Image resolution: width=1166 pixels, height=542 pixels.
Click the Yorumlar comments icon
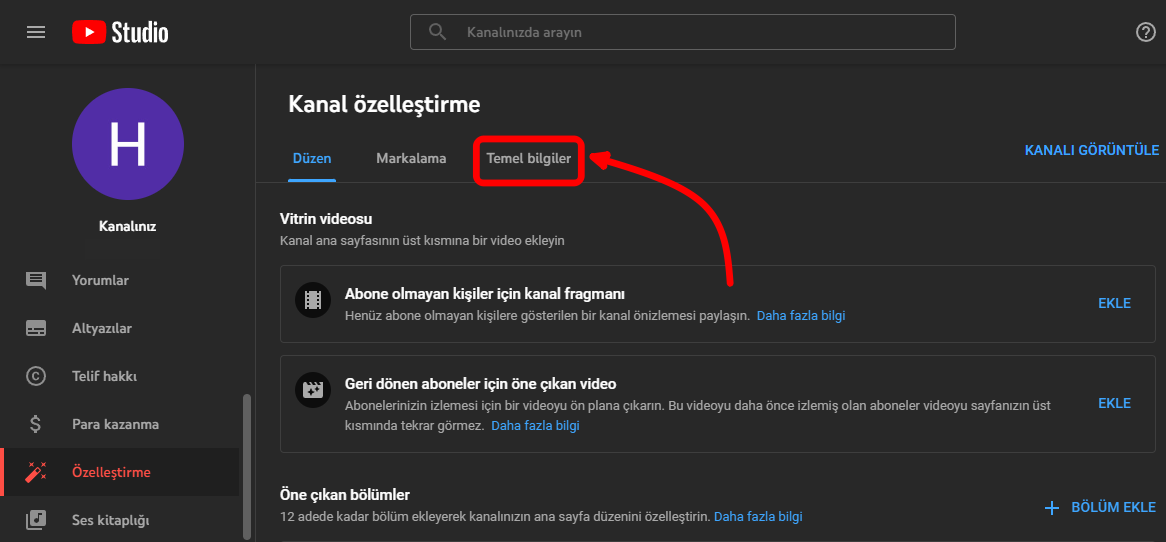pyautogui.click(x=36, y=280)
